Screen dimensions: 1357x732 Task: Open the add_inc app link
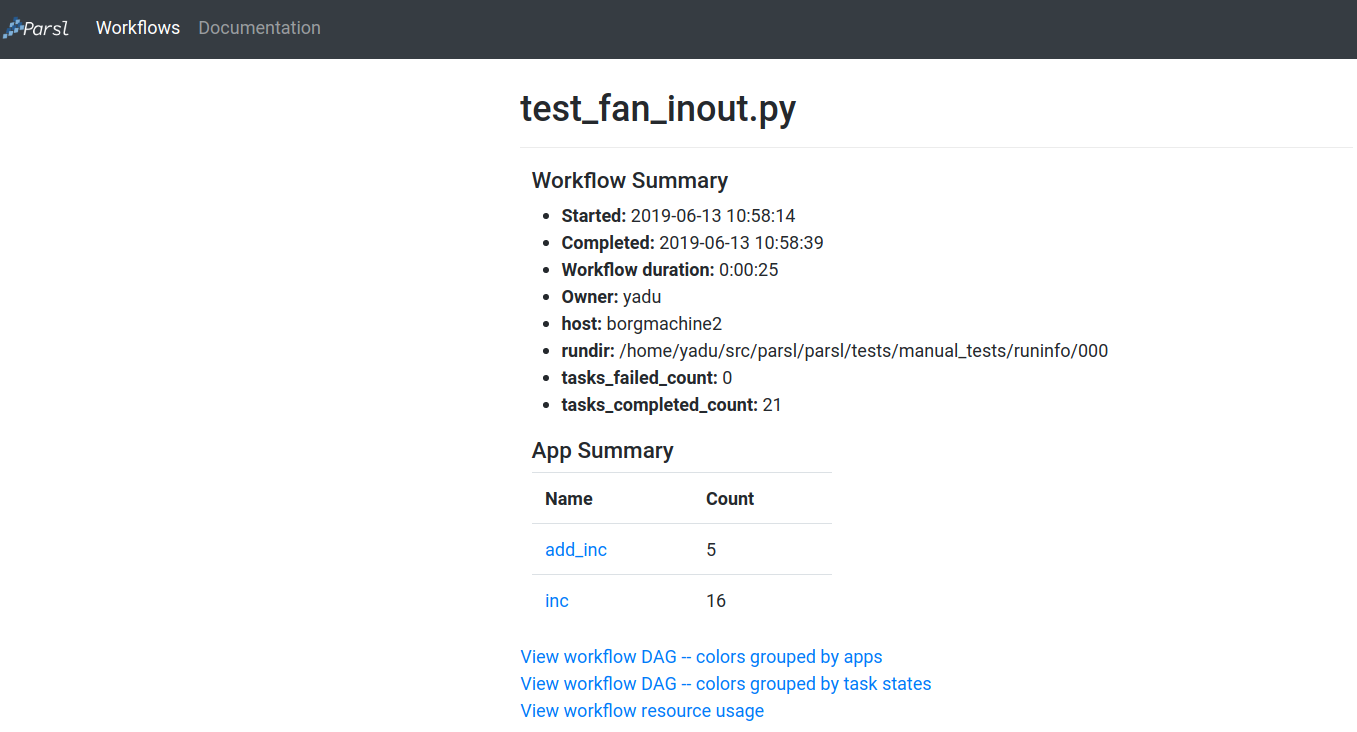coord(576,549)
